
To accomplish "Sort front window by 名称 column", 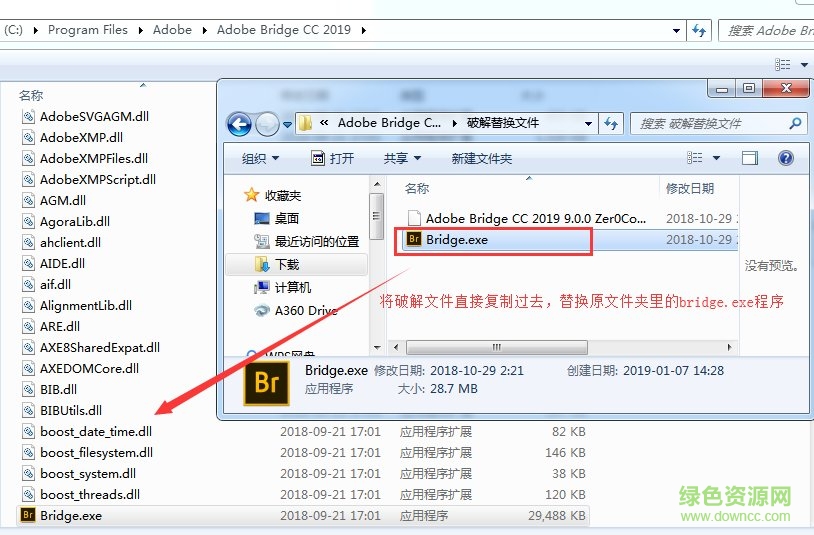I will click(417, 188).
